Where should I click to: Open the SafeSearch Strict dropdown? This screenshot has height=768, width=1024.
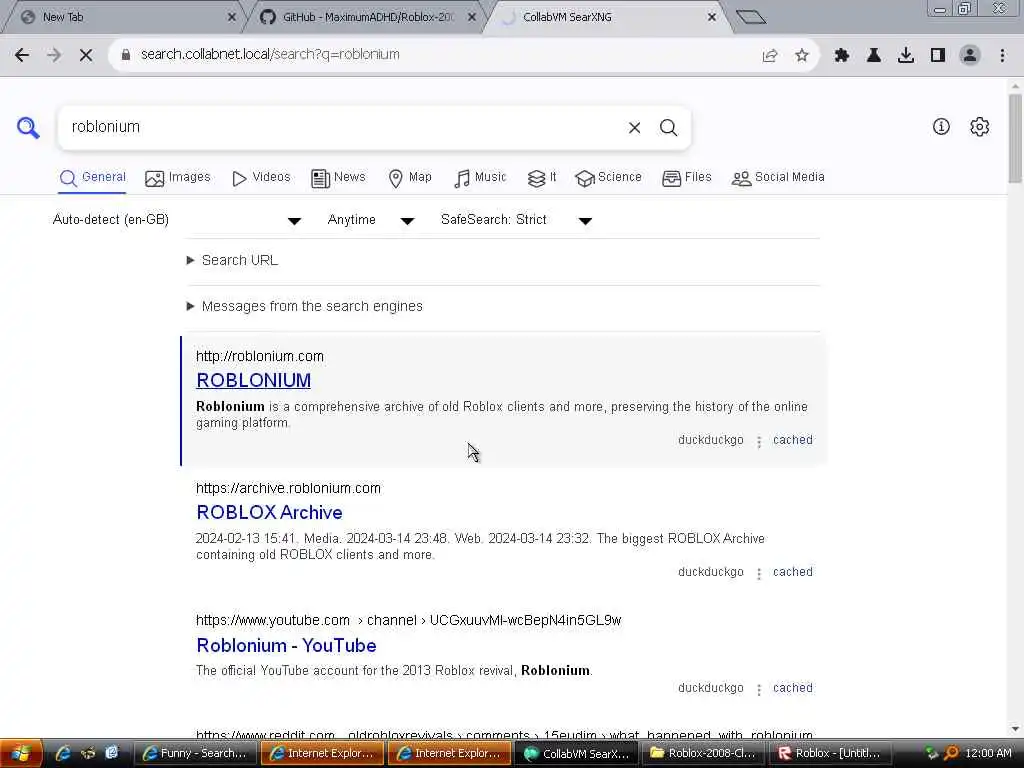[516, 220]
